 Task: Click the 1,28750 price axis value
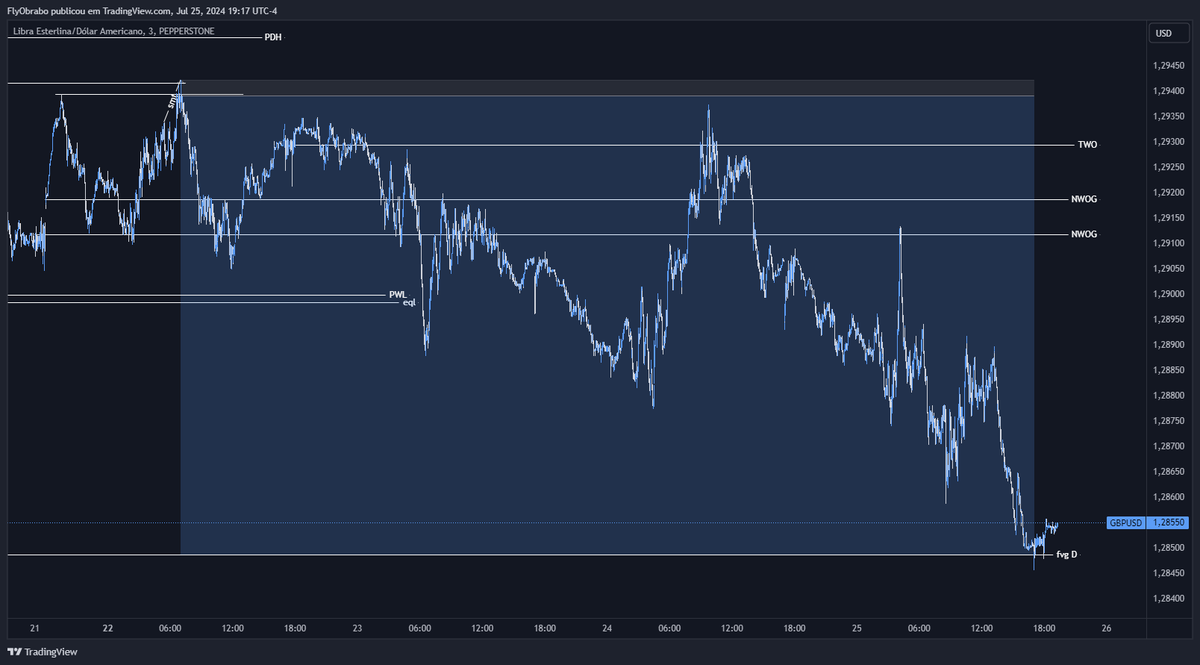1167,421
